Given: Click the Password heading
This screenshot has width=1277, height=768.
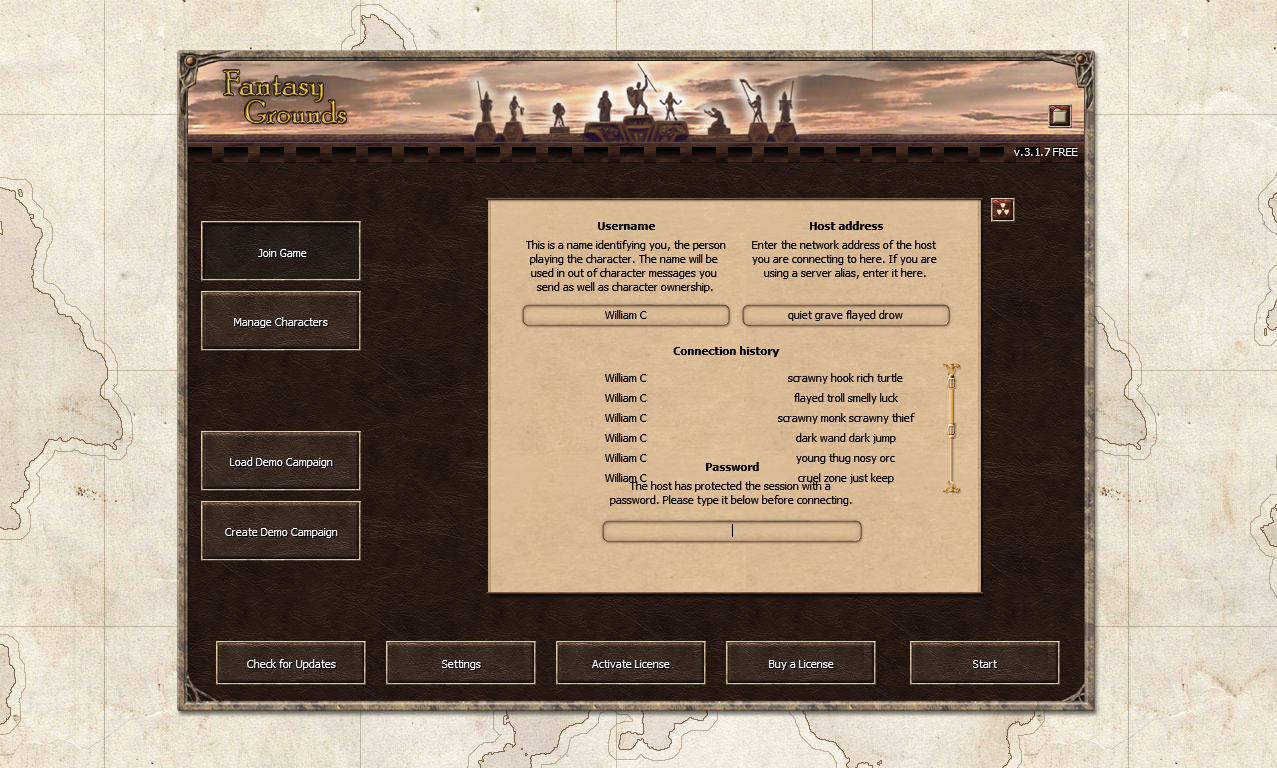Looking at the screenshot, I should pos(732,467).
